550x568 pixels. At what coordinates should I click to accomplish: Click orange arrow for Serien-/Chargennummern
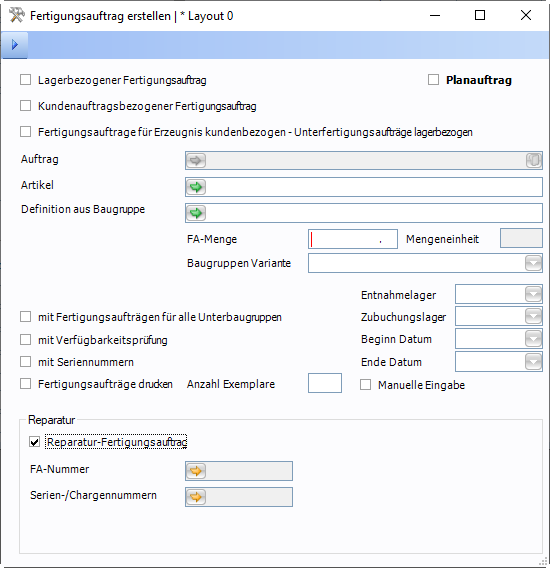pos(196,497)
